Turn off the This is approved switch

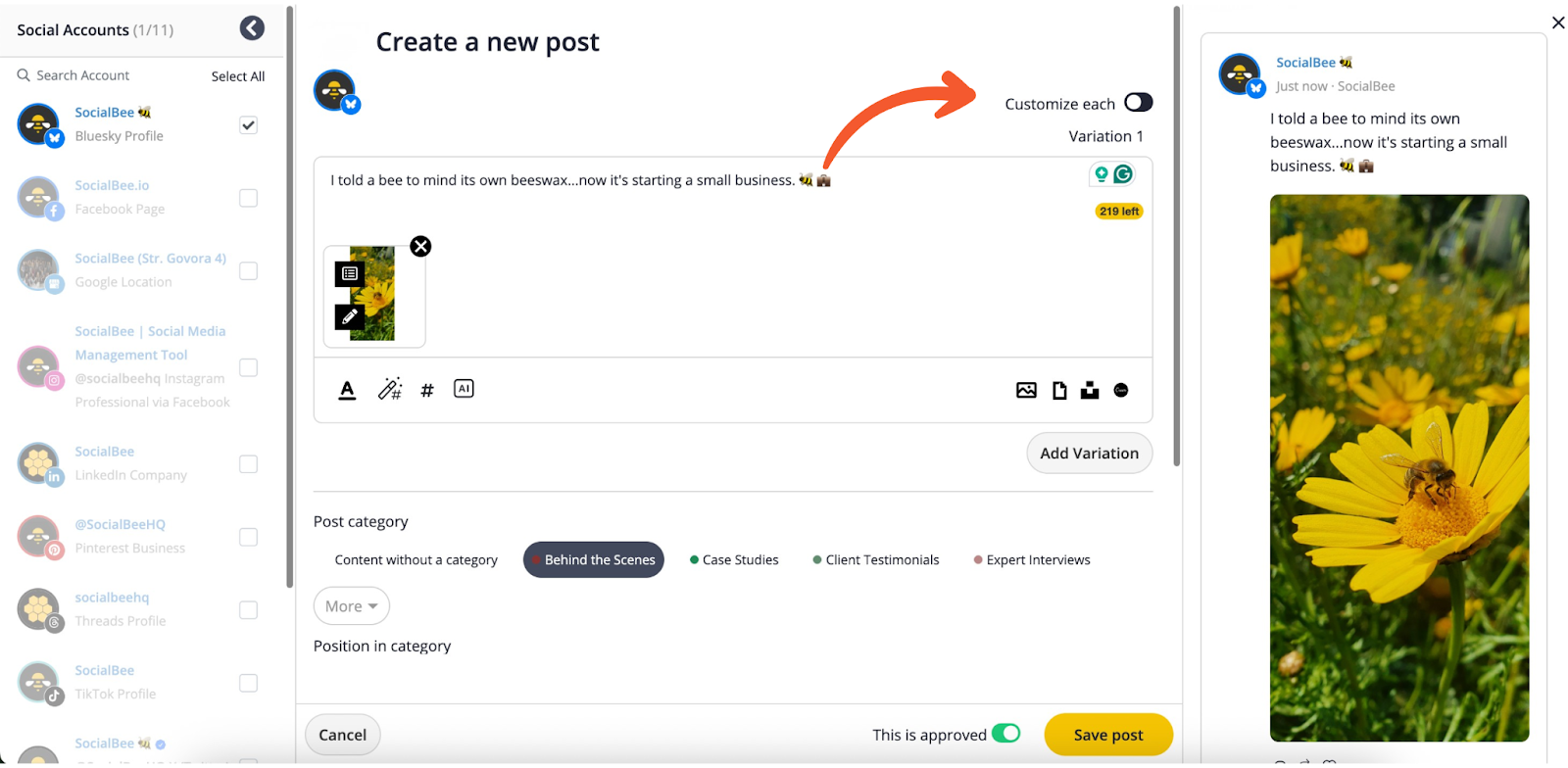click(x=1005, y=734)
